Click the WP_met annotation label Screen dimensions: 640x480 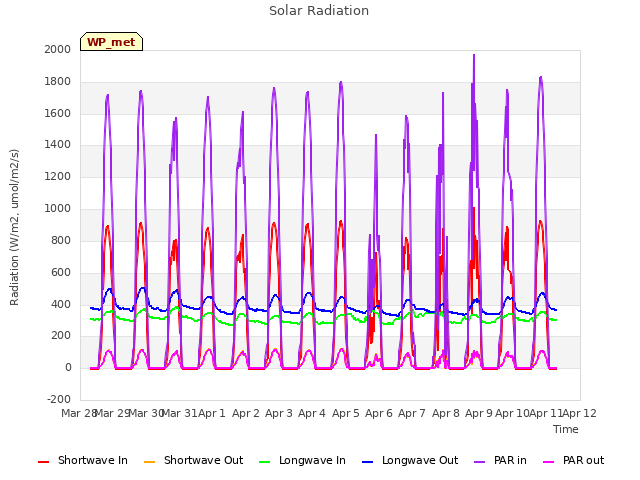[x=111, y=42]
